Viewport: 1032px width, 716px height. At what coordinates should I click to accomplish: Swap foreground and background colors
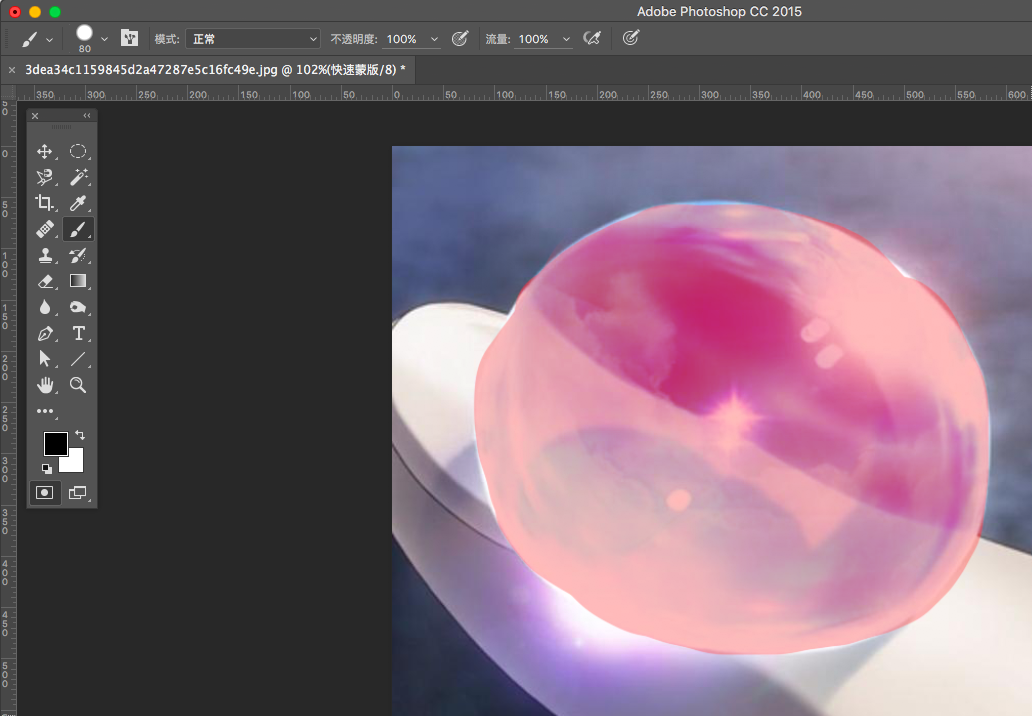[x=80, y=435]
